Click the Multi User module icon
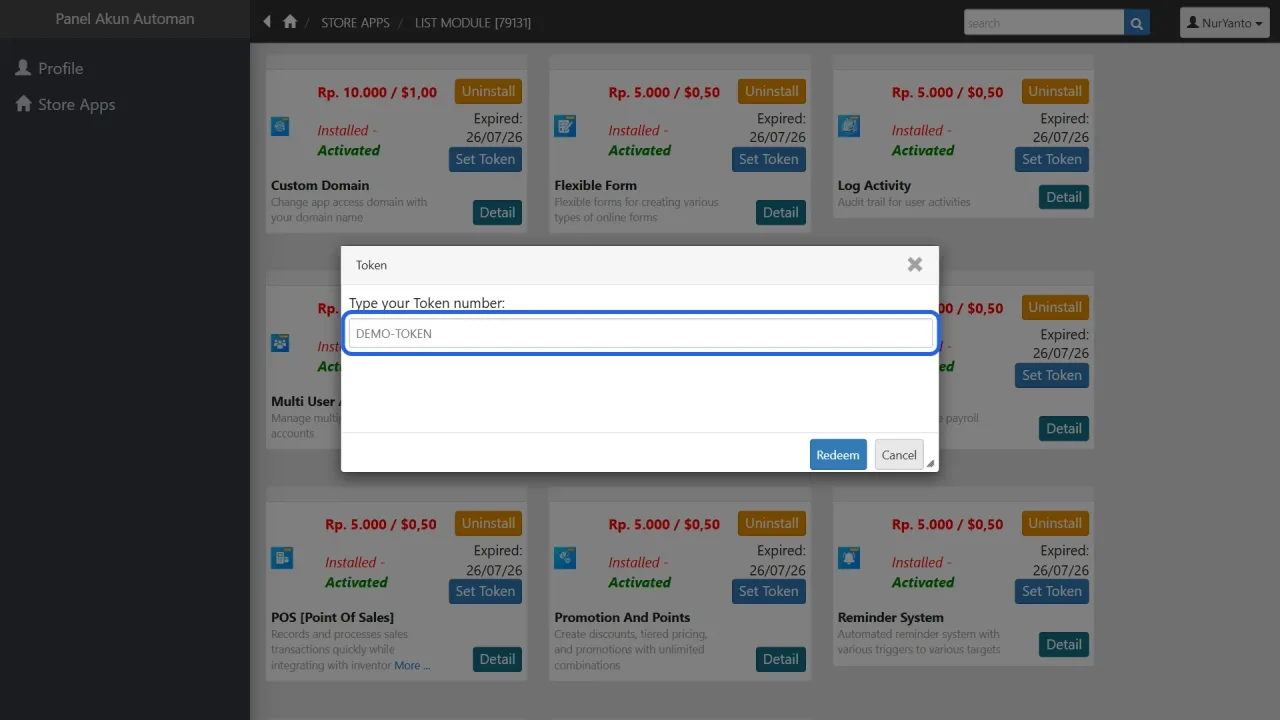1280x720 pixels. pyautogui.click(x=280, y=343)
